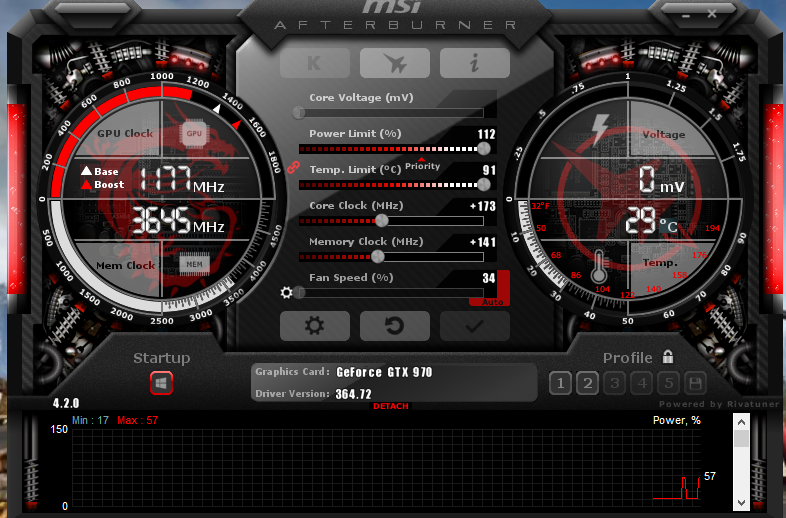Image resolution: width=786 pixels, height=518 pixels.
Task: Click the Min : 17 graph label
Action: pos(90,420)
